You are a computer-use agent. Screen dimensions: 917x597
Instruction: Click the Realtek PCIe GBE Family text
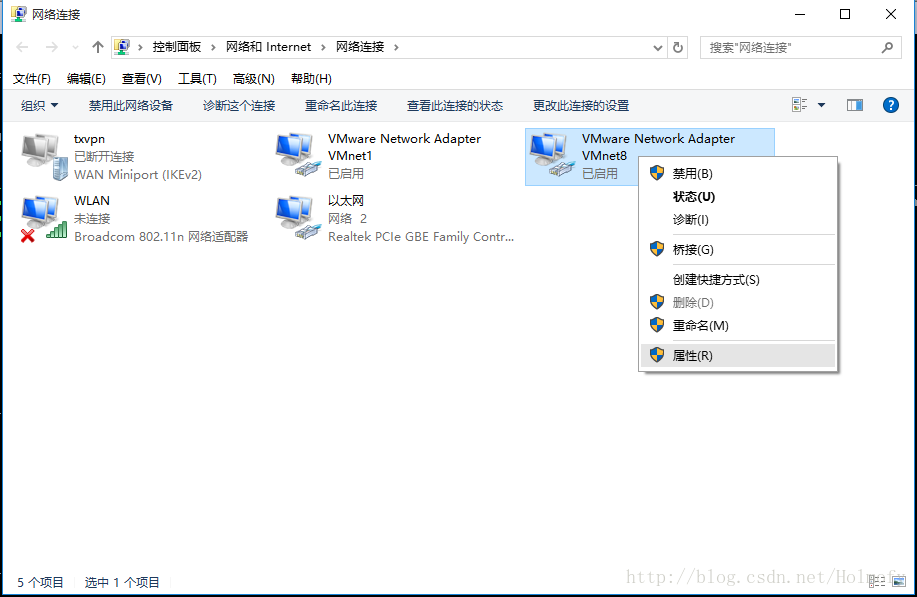[420, 236]
